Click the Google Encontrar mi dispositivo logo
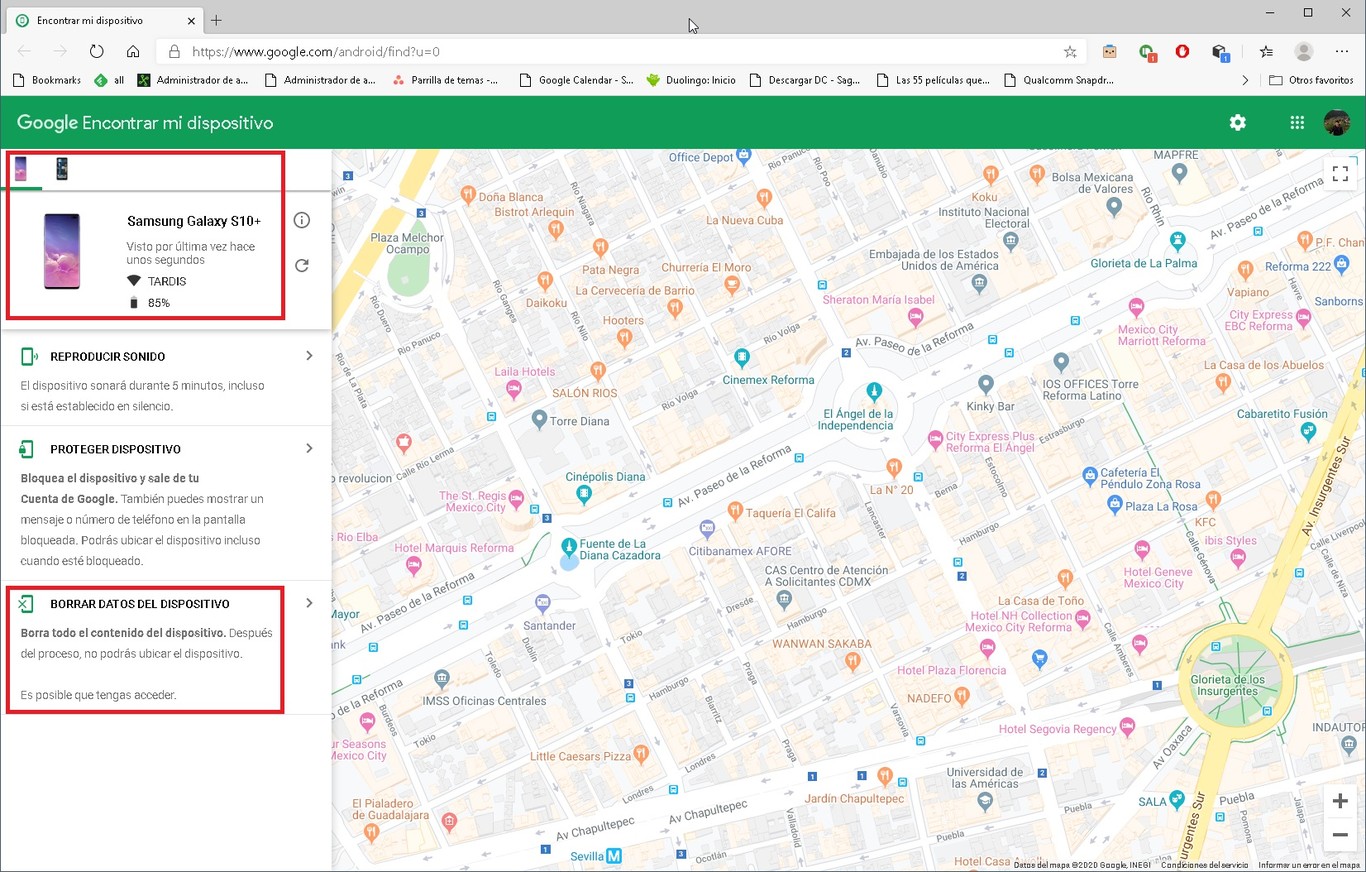This screenshot has height=872, width=1366. pos(145,123)
